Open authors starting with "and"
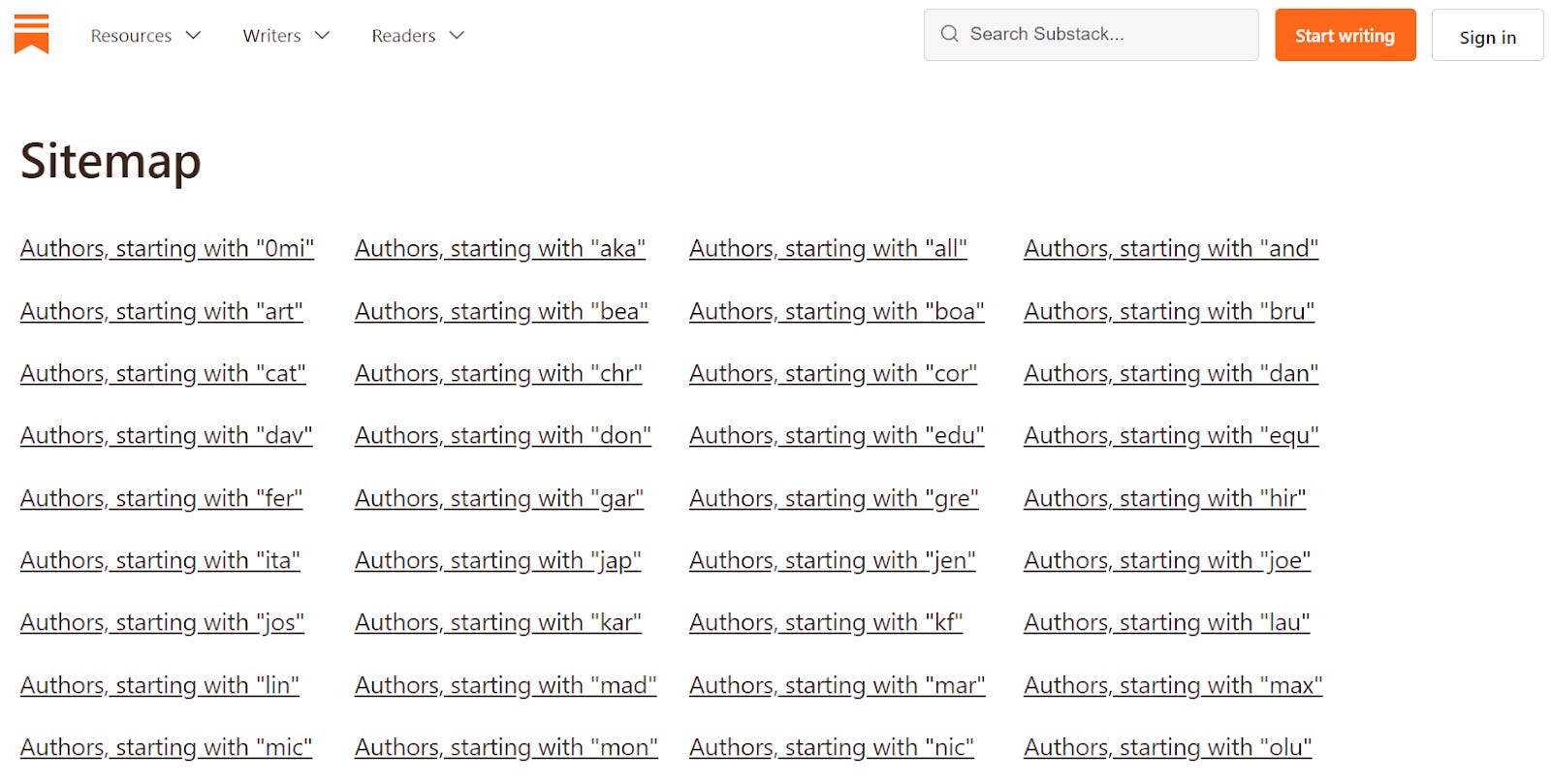1551x784 pixels. 1170,248
